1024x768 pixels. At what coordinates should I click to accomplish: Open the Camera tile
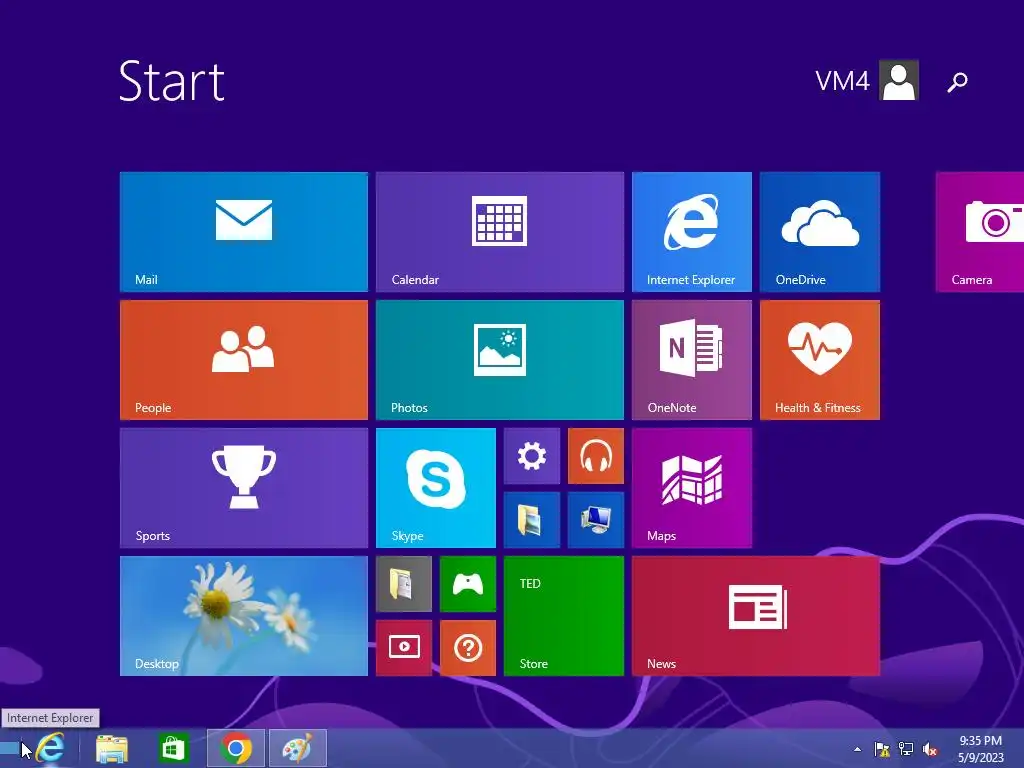pyautogui.click(x=980, y=232)
